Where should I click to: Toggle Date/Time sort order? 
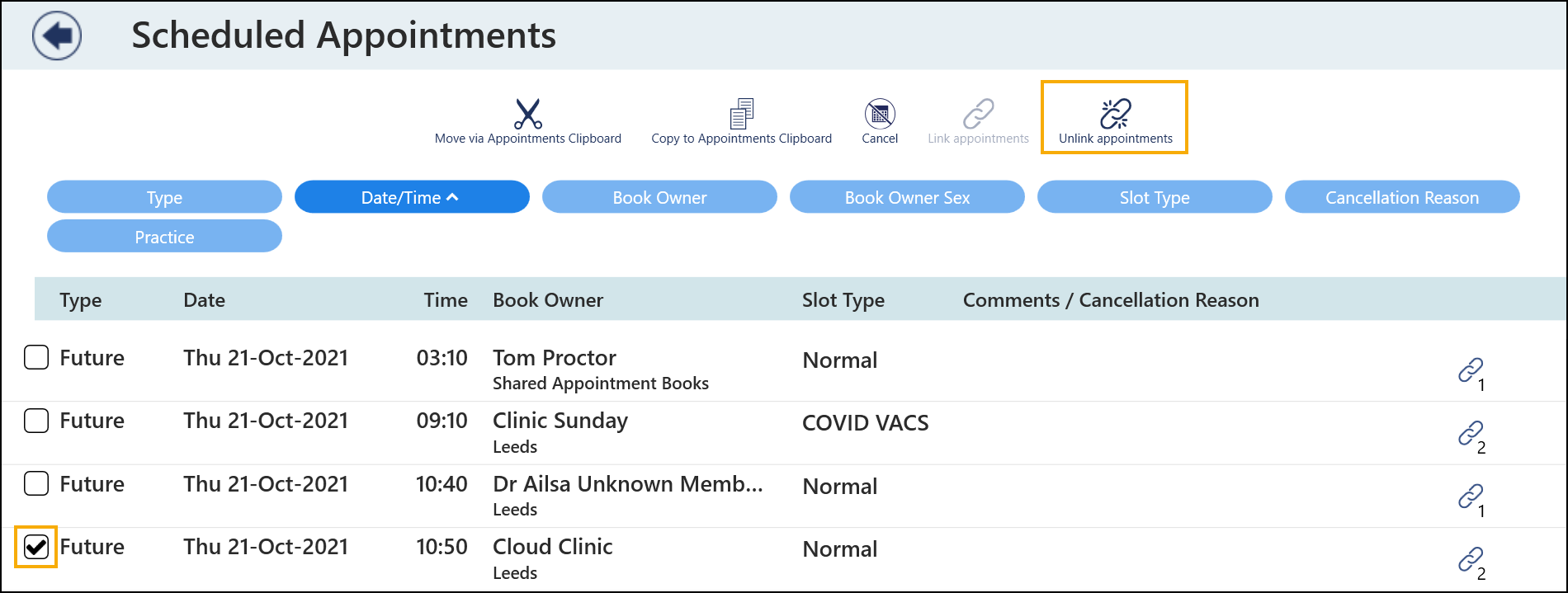(411, 197)
